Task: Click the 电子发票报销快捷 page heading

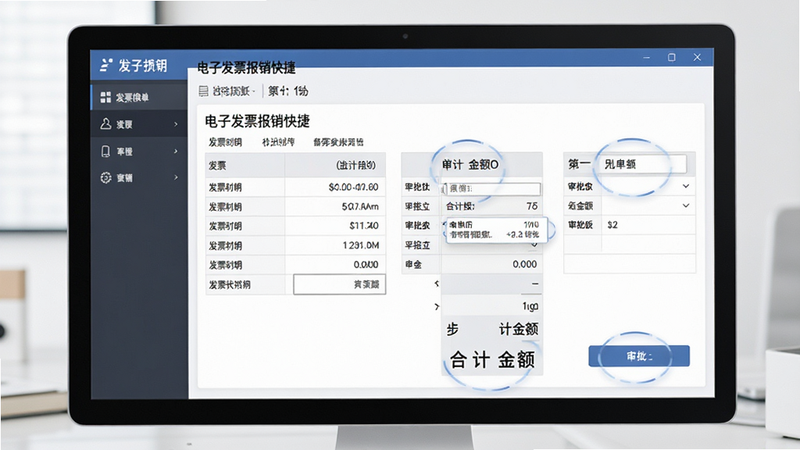Action: (x=257, y=121)
